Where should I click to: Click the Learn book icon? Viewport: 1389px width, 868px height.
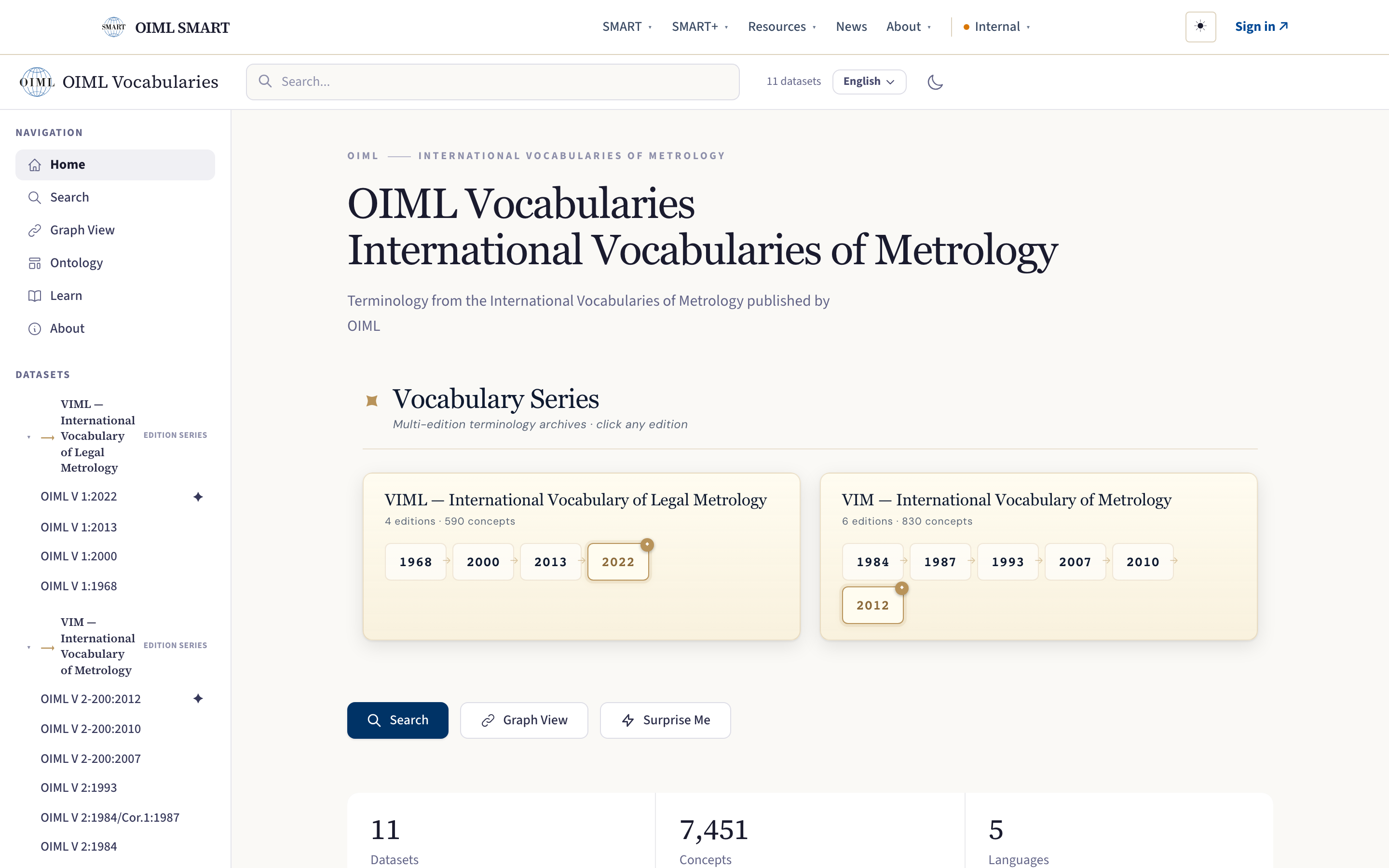point(34,296)
